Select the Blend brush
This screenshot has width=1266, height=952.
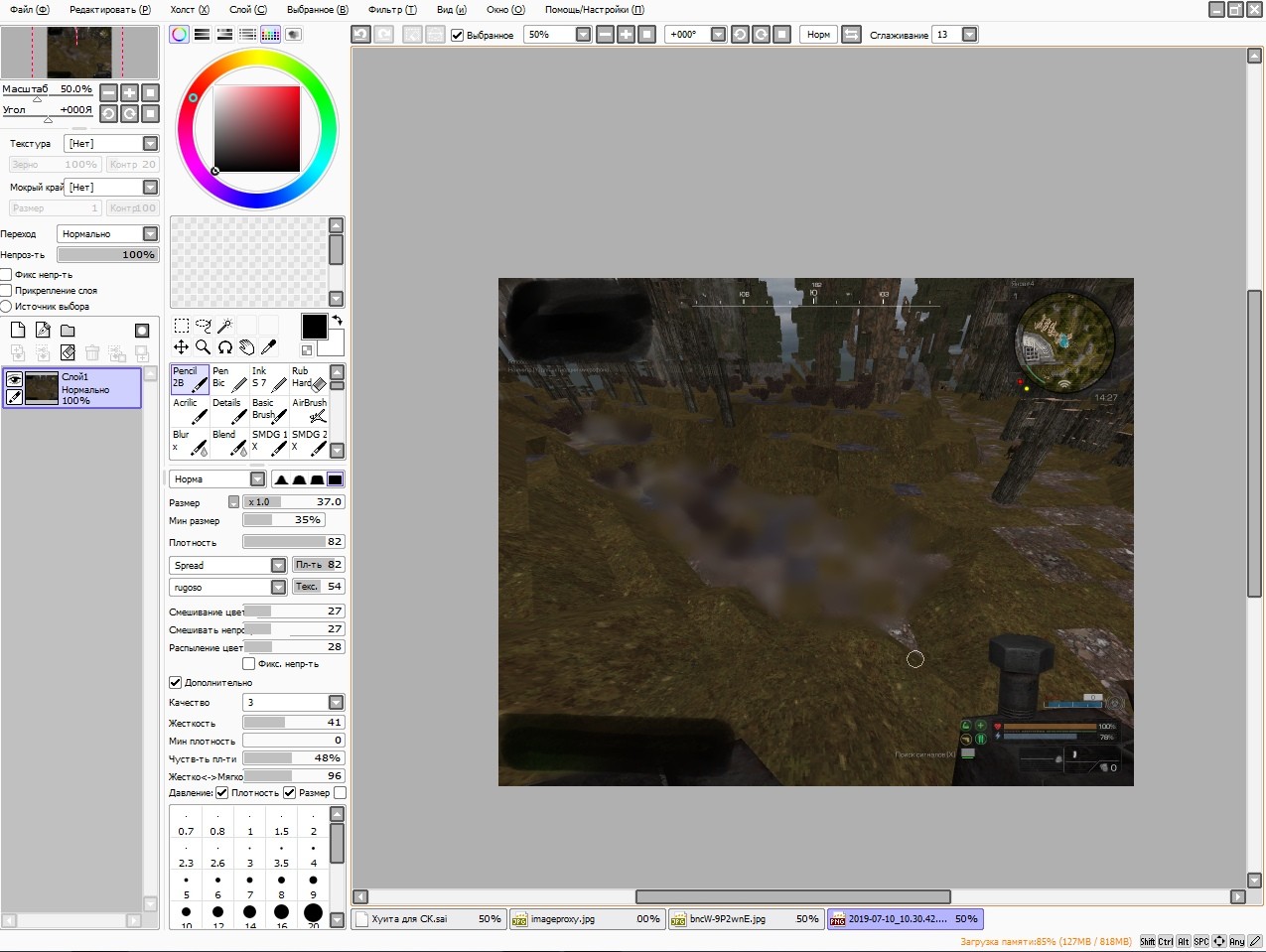(x=229, y=444)
